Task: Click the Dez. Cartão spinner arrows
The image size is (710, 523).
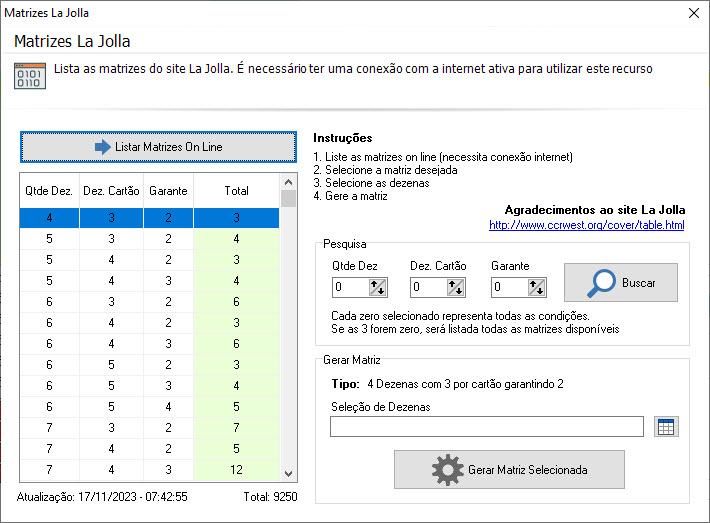Action: 456,287
